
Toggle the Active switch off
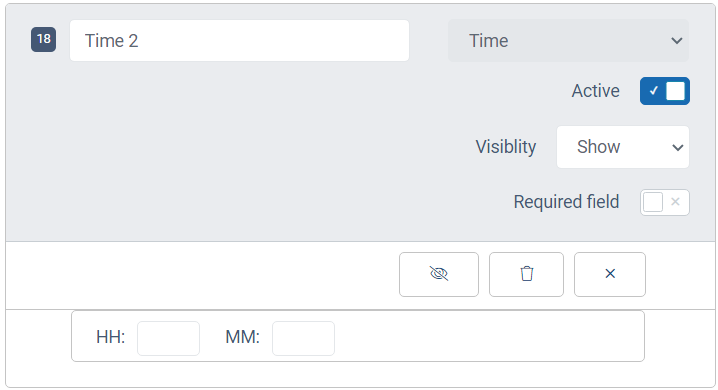pos(664,91)
